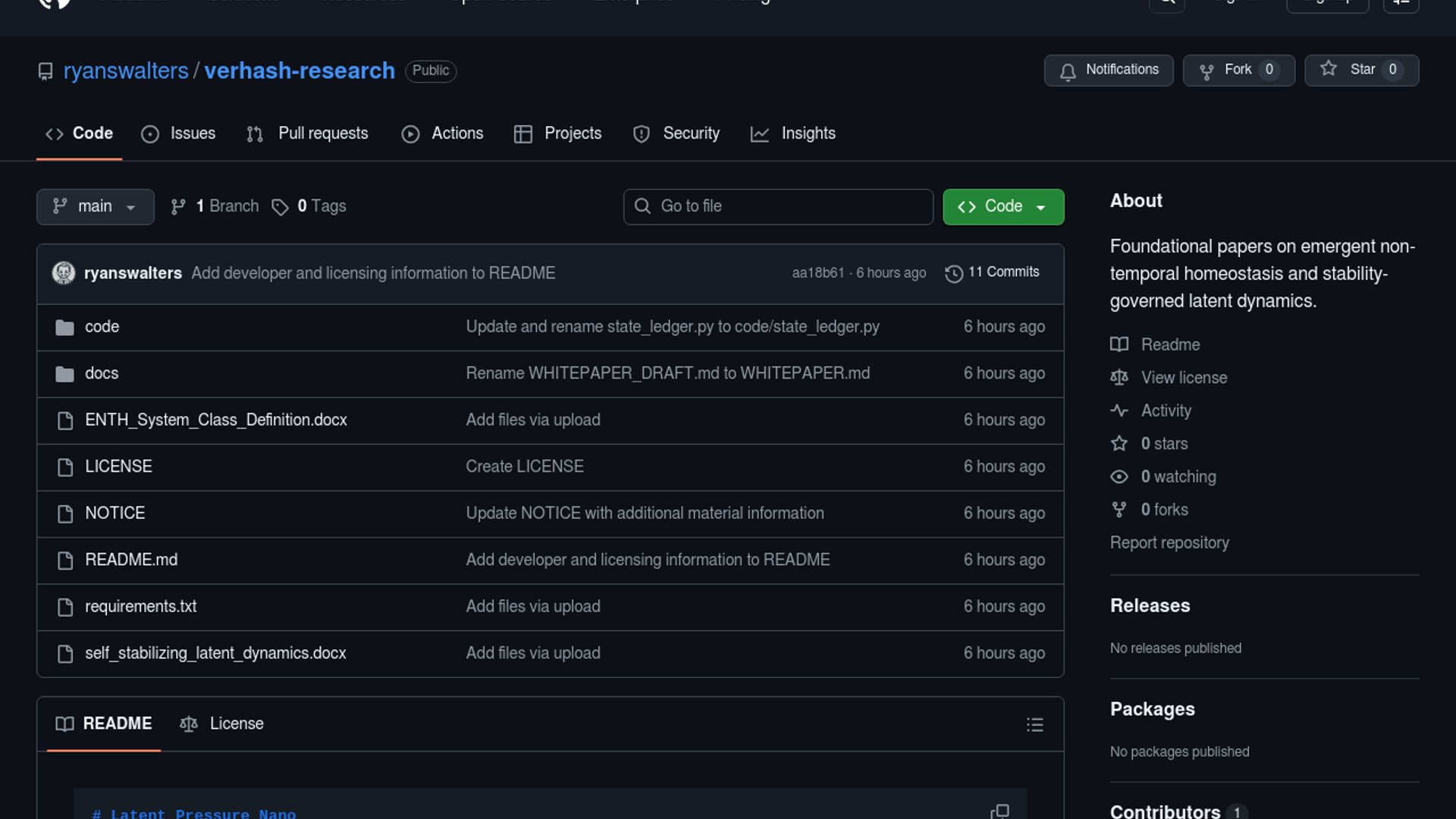The width and height of the screenshot is (1456, 819).
Task: Copy README code block contents
Action: [999, 811]
